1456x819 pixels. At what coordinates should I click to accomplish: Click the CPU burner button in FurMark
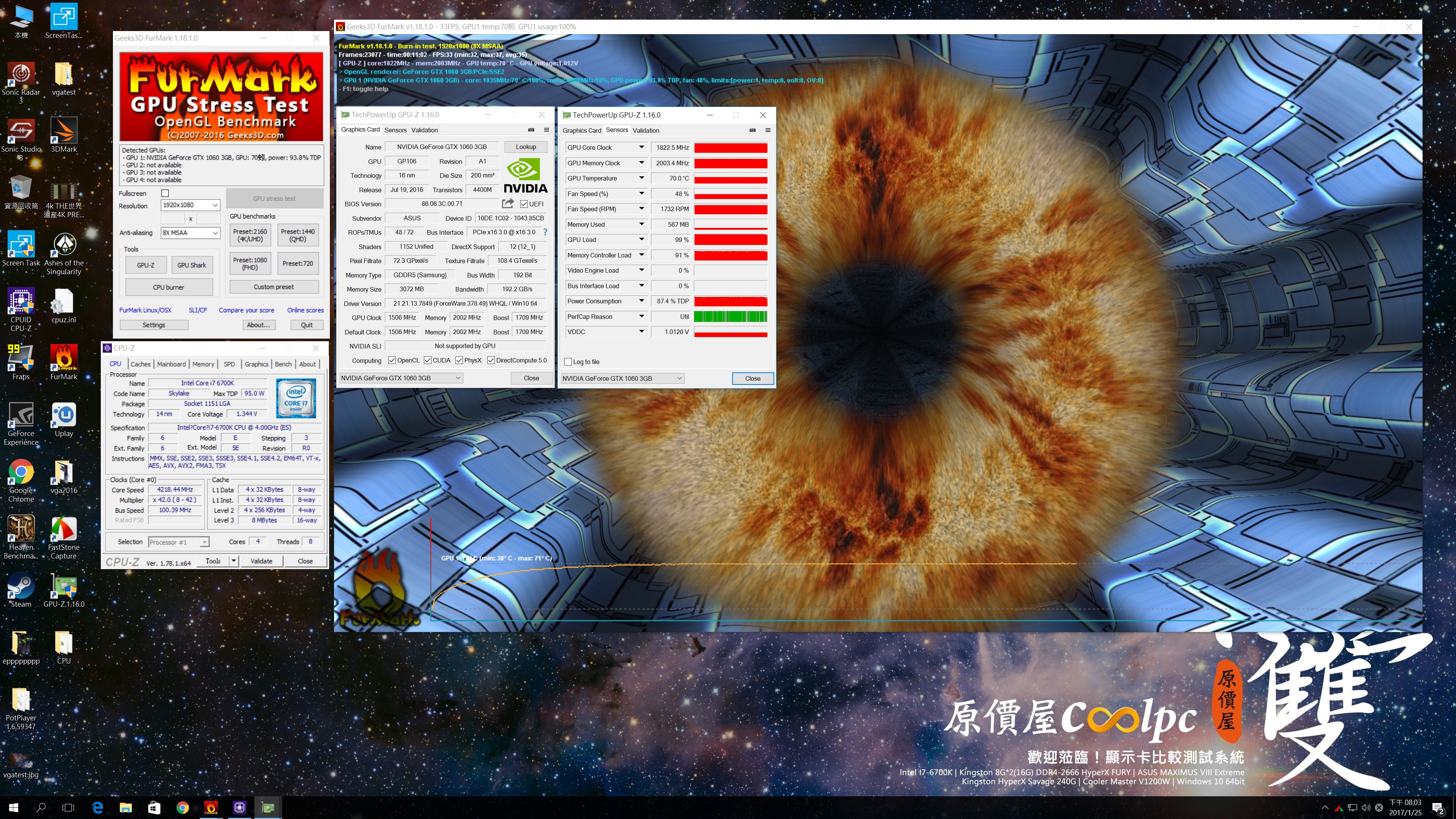[168, 287]
